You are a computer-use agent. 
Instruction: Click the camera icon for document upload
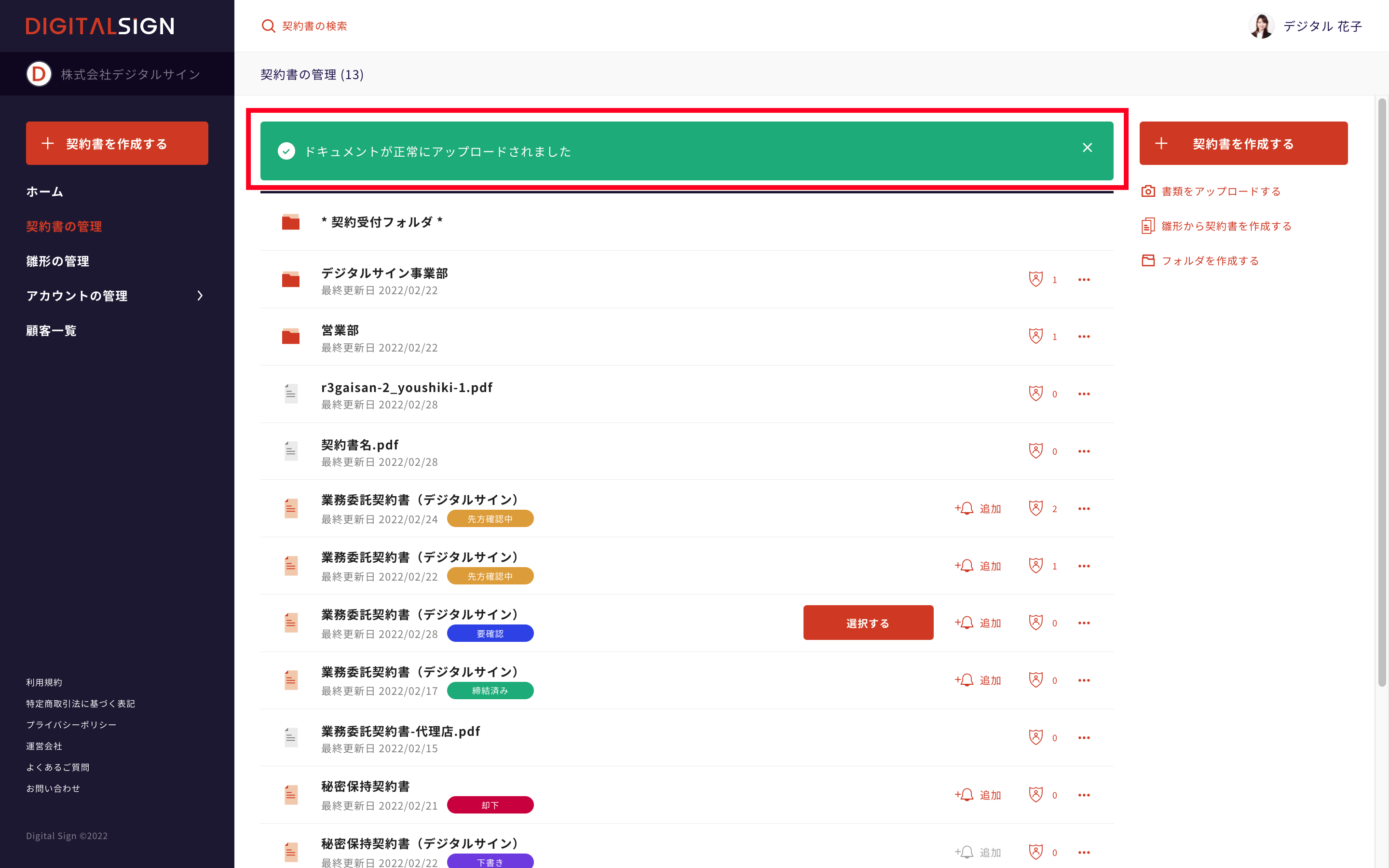[1148, 191]
